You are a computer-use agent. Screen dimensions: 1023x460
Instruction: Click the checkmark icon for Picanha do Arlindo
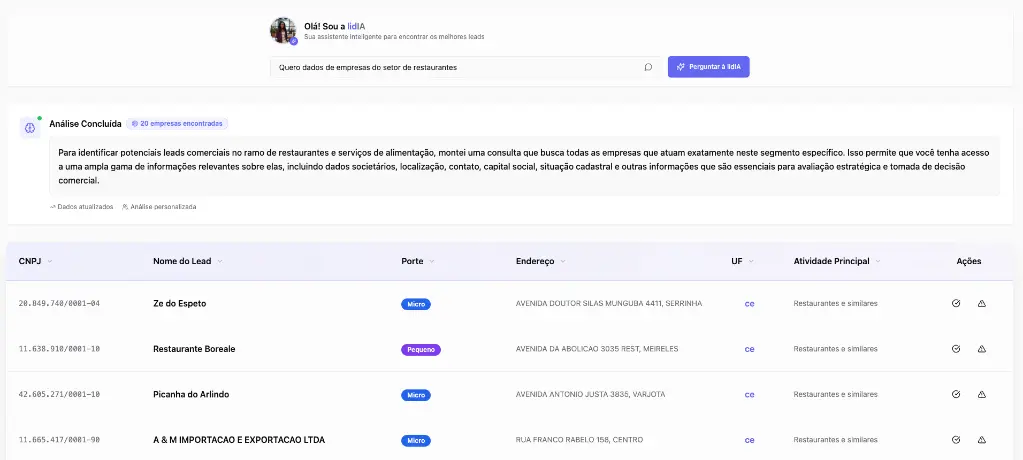956,394
